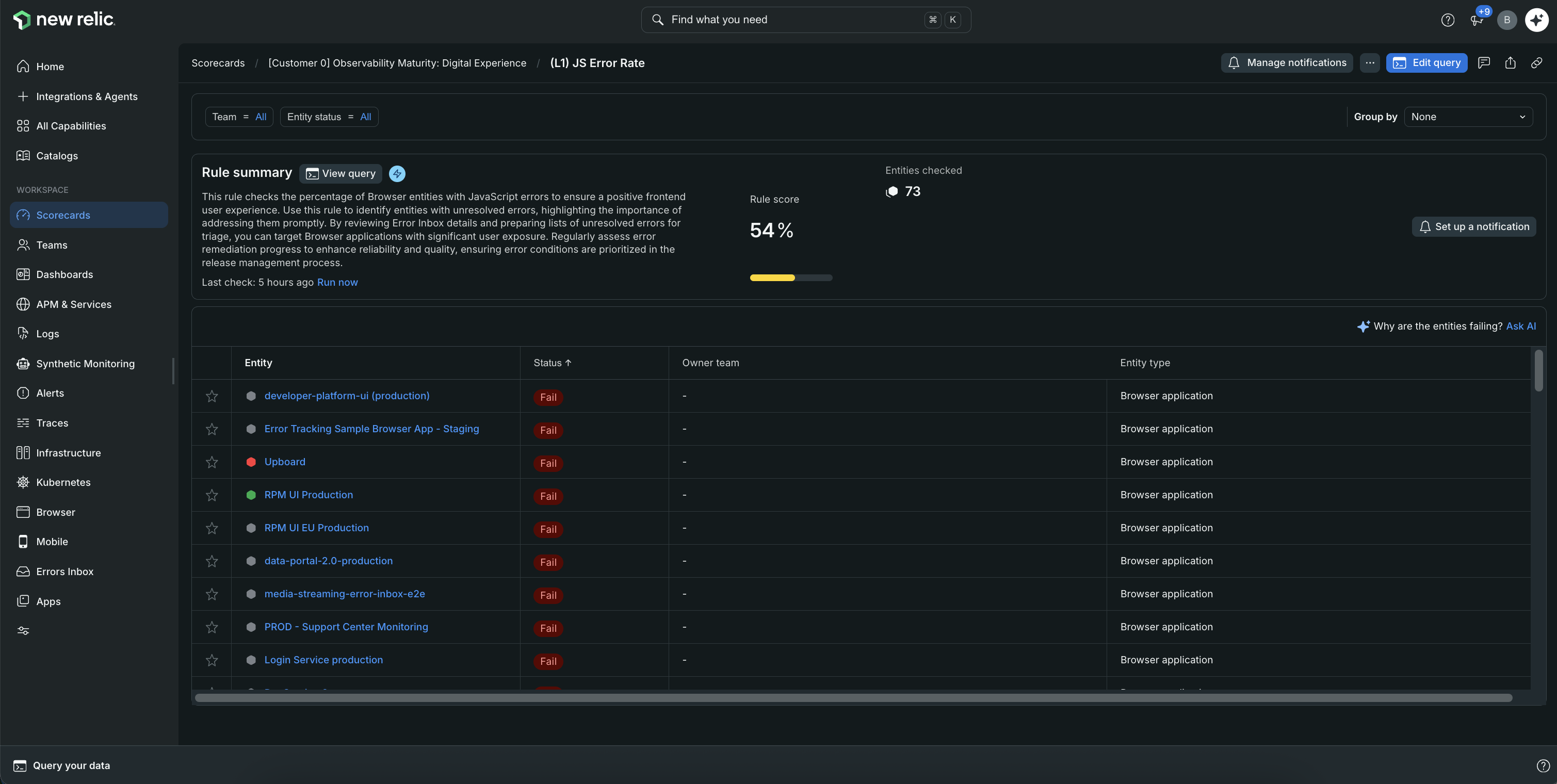Screen dimensions: 1557x784
Task: Go to Kubernetes in the sidebar
Action: click(x=89, y=482)
